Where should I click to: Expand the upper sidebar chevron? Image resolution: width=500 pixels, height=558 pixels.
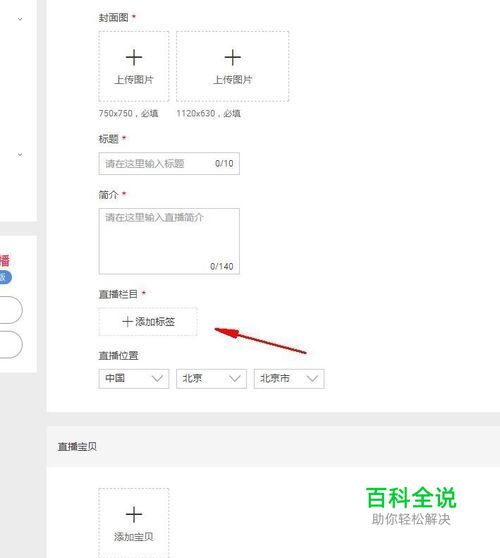20,19
